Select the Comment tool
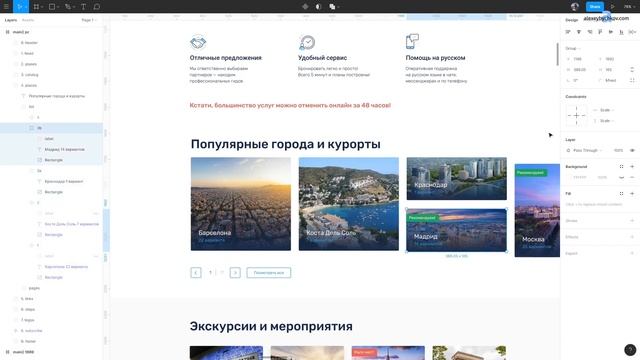The height and width of the screenshot is (360, 640). pos(97,7)
